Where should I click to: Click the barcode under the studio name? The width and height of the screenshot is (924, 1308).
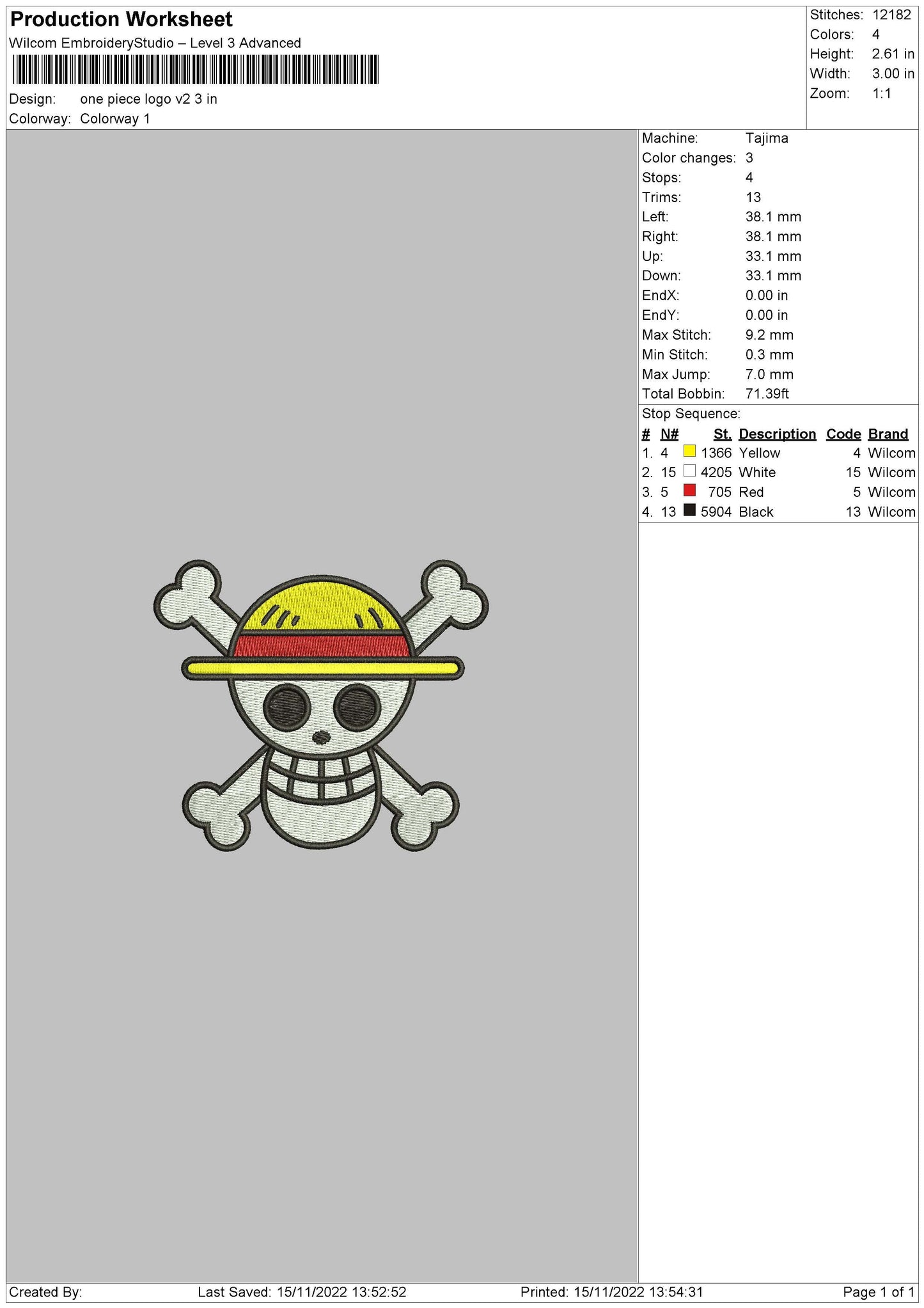(x=195, y=70)
